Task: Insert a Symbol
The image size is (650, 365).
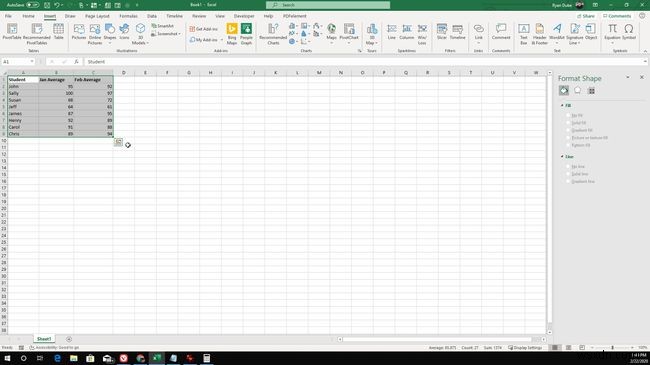Action: (629, 32)
